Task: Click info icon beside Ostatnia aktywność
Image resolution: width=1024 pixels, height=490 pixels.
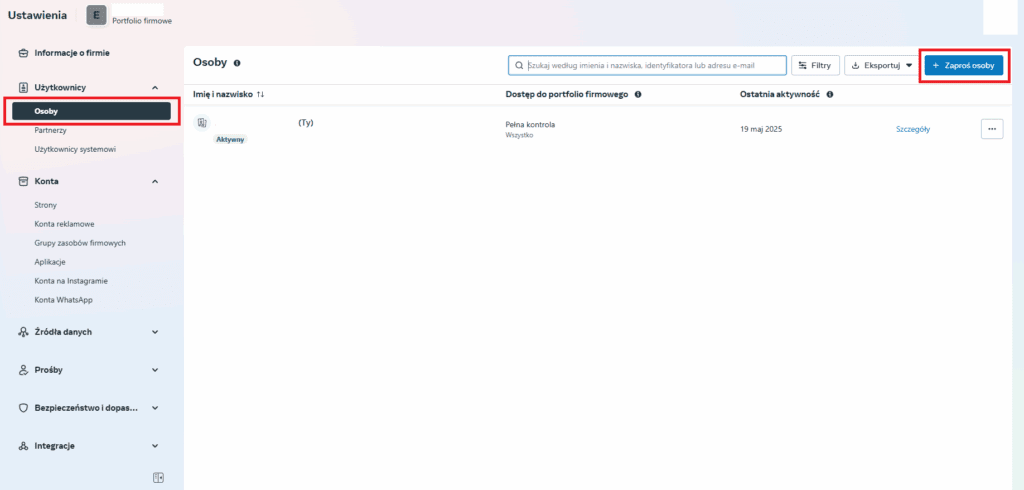Action: (x=829, y=95)
